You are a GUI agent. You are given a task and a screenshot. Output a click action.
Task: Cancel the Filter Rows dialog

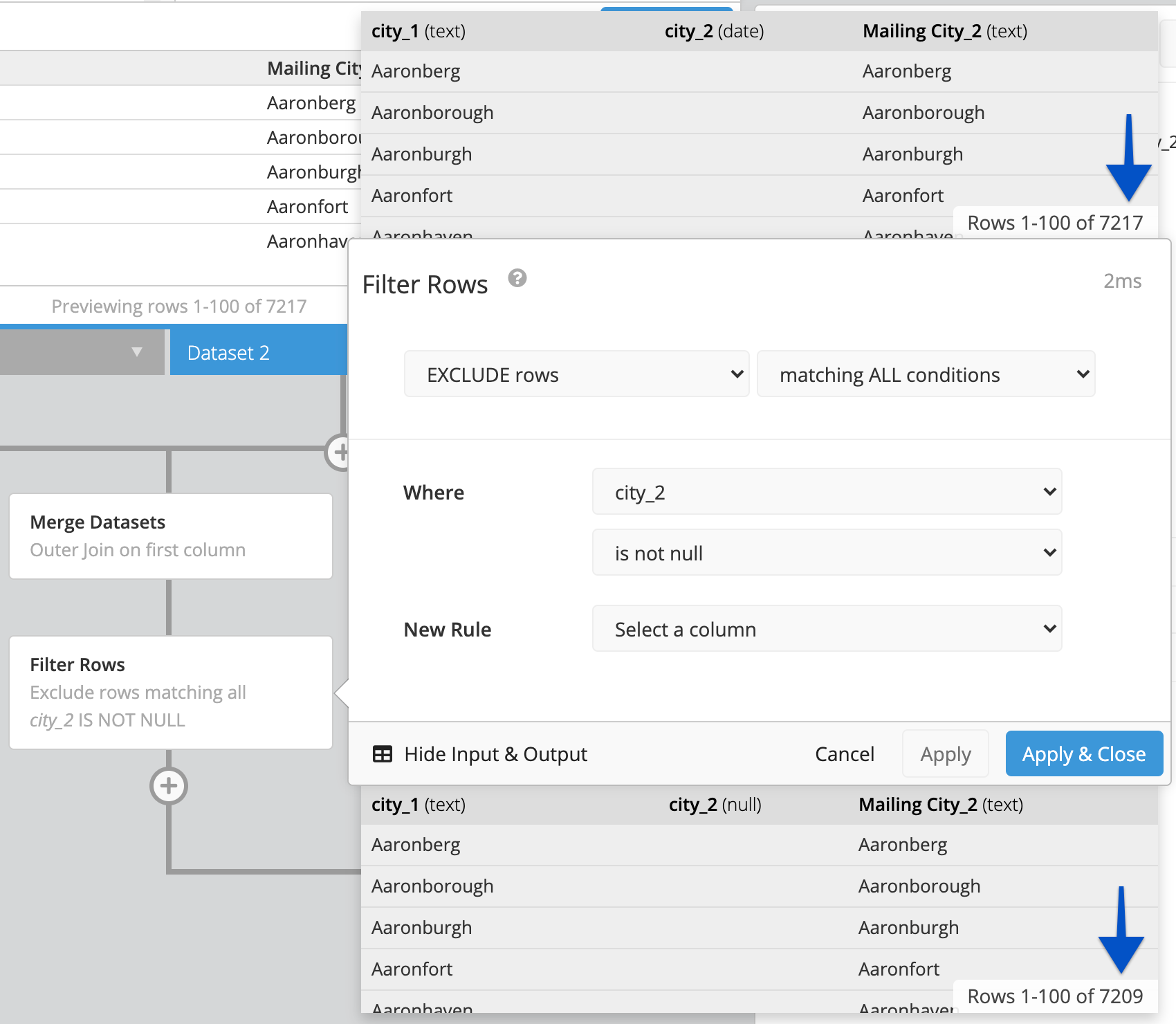845,754
